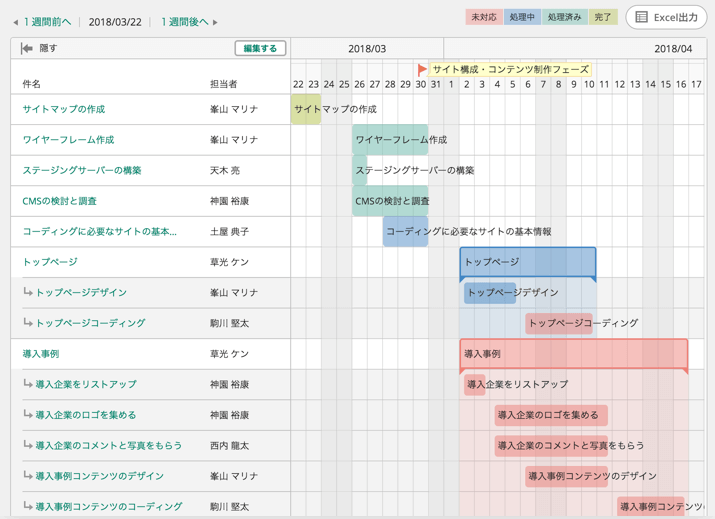Select the 未対応 status legend swatch
Image resolution: width=715 pixels, height=519 pixels.
(x=484, y=18)
